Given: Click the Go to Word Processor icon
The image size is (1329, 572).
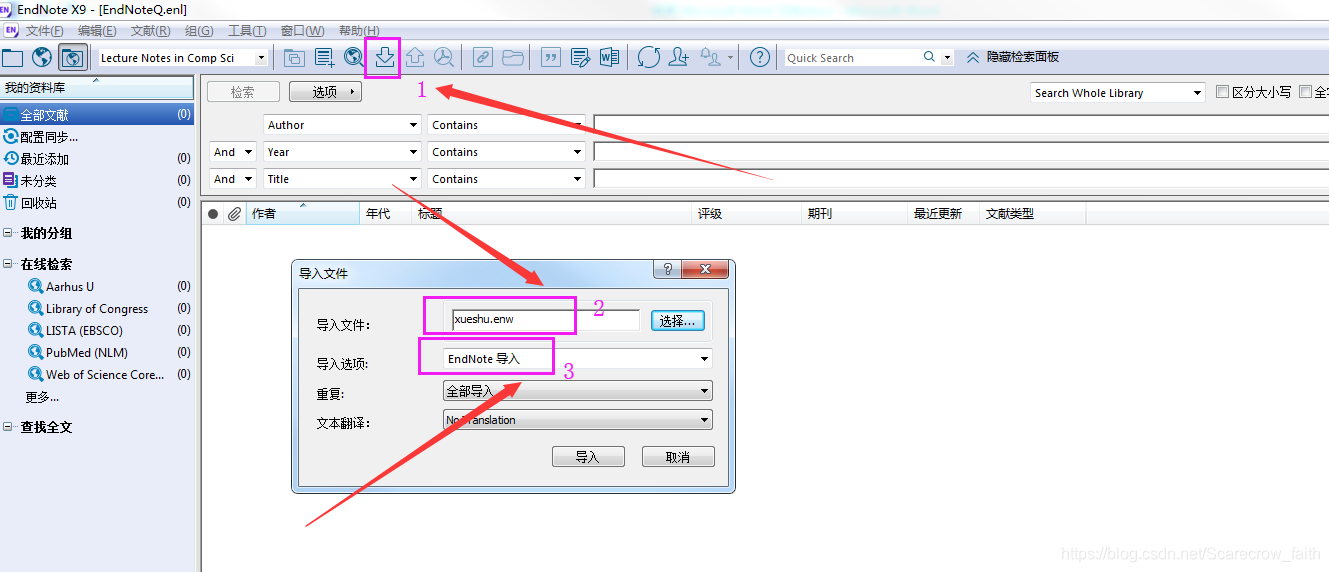Looking at the screenshot, I should (609, 58).
